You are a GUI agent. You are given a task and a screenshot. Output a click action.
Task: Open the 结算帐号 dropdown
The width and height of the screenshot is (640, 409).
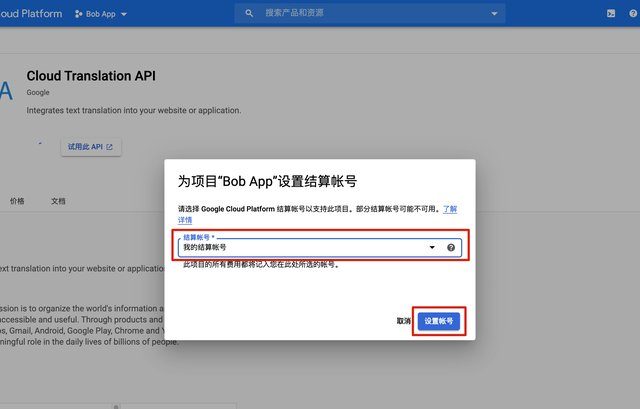coord(320,247)
